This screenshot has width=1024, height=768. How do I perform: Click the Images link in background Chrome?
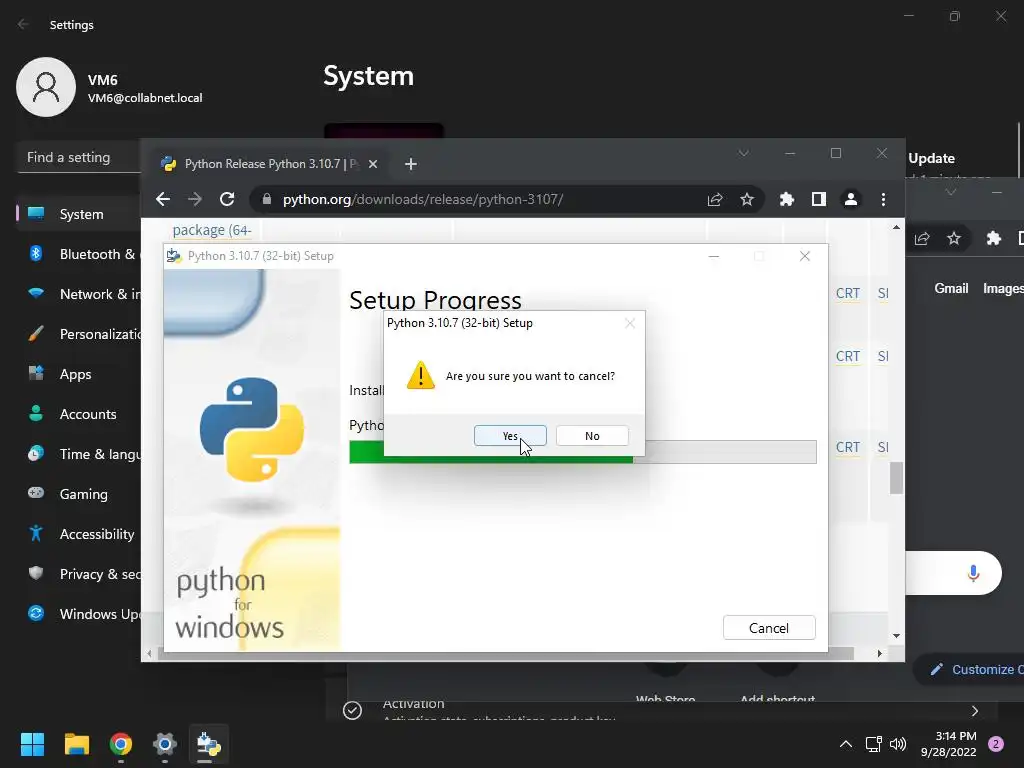click(x=1003, y=288)
